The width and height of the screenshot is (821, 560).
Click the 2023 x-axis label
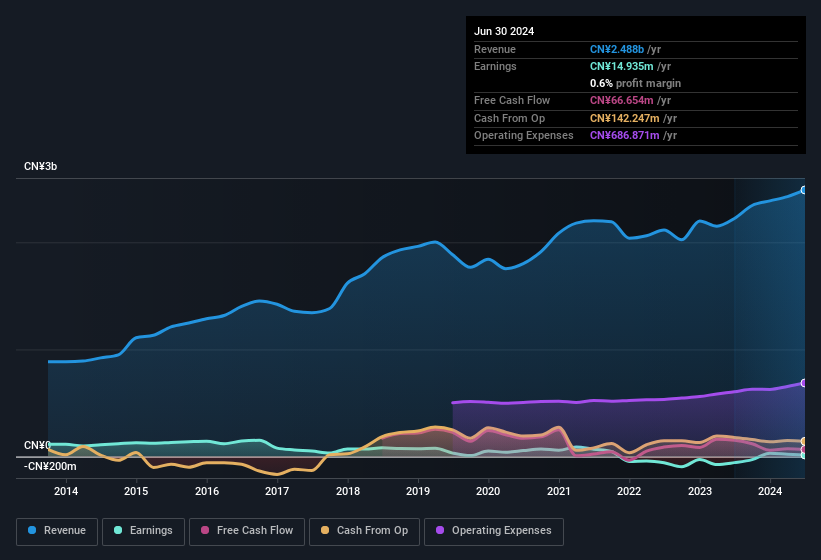[x=700, y=491]
